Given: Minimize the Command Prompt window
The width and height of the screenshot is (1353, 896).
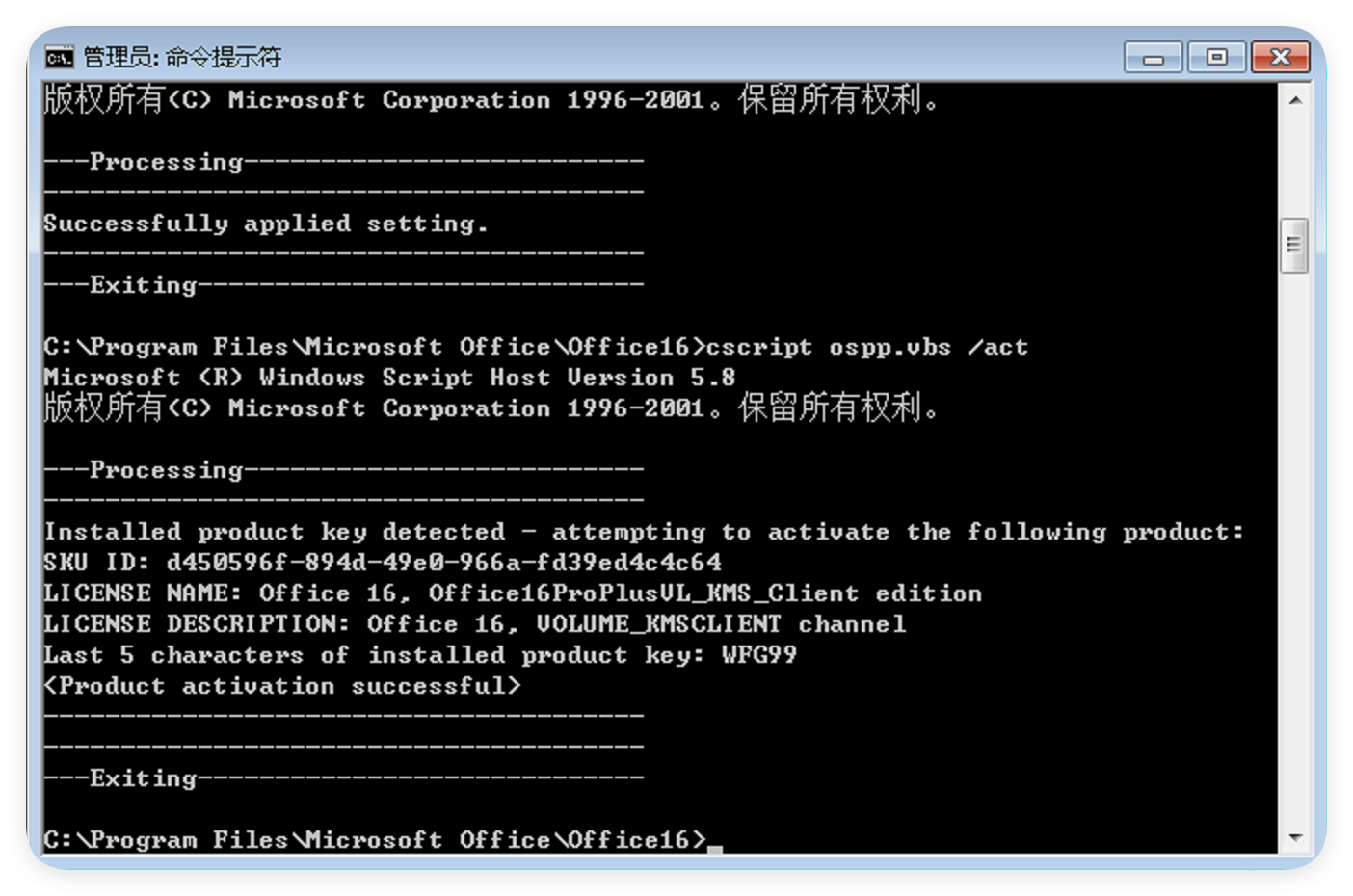Looking at the screenshot, I should (1154, 58).
